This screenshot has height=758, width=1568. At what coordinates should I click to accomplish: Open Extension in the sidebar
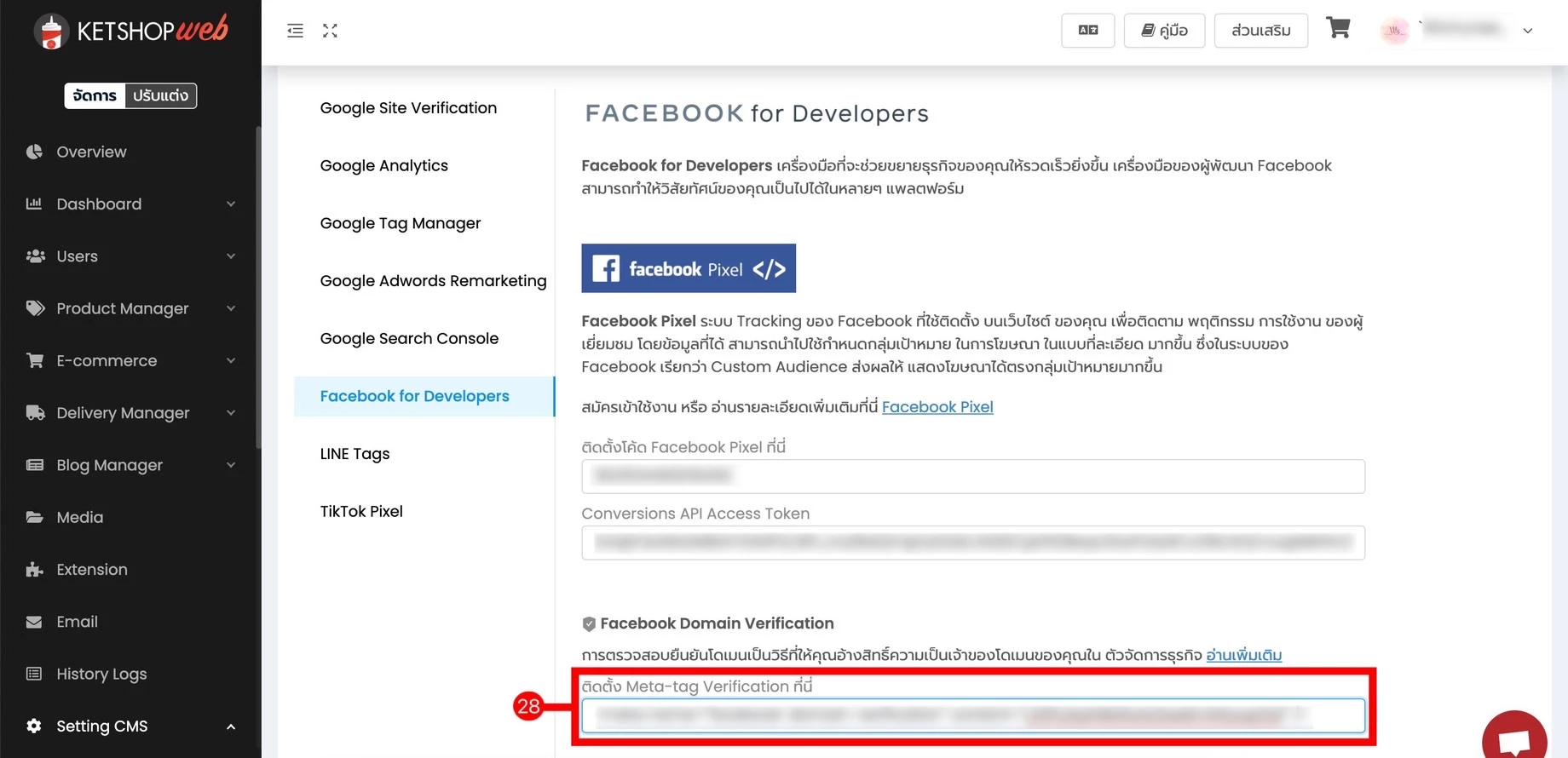click(x=92, y=570)
